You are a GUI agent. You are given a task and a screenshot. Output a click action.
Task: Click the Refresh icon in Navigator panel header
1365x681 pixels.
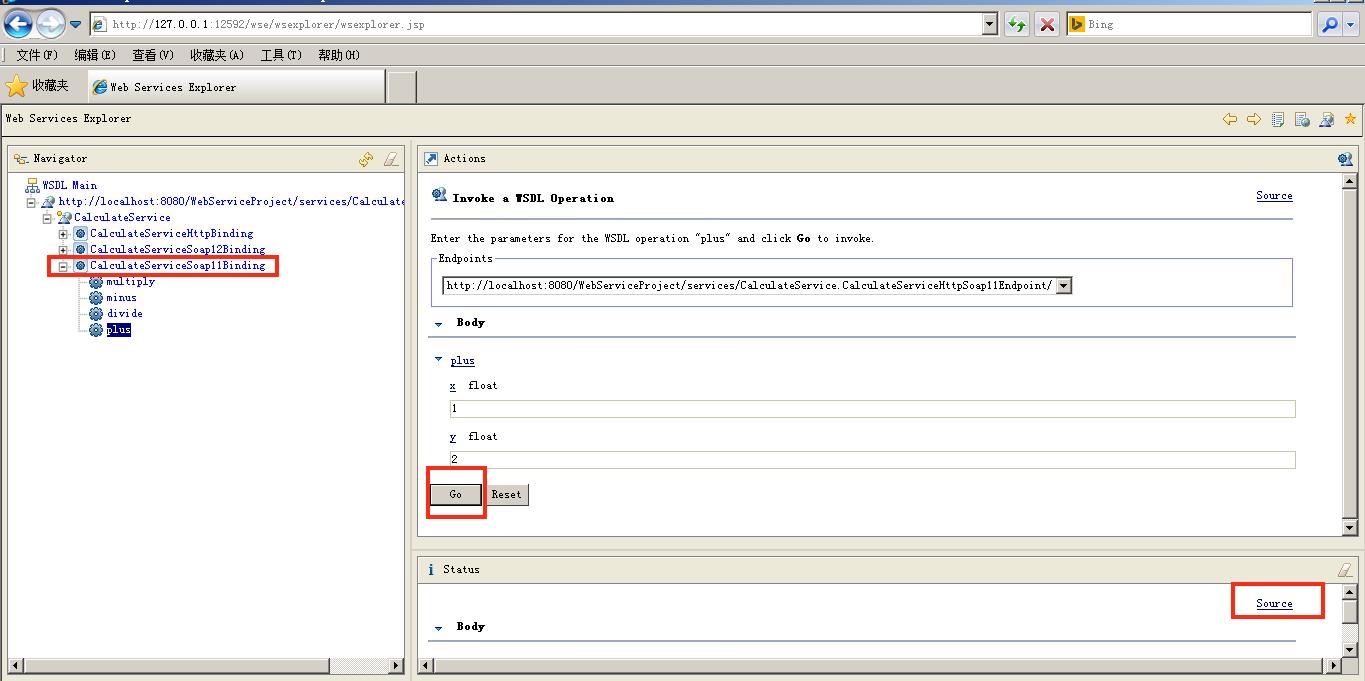pos(366,159)
